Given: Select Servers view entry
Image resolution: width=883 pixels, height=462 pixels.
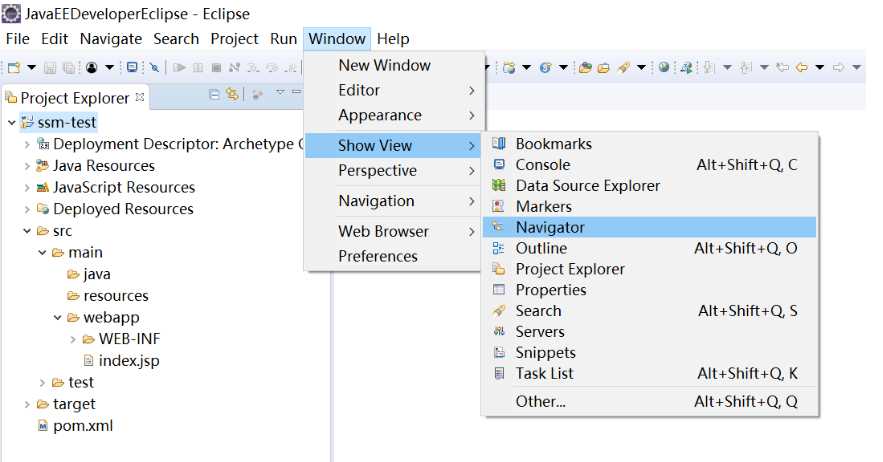Looking at the screenshot, I should (650, 332).
